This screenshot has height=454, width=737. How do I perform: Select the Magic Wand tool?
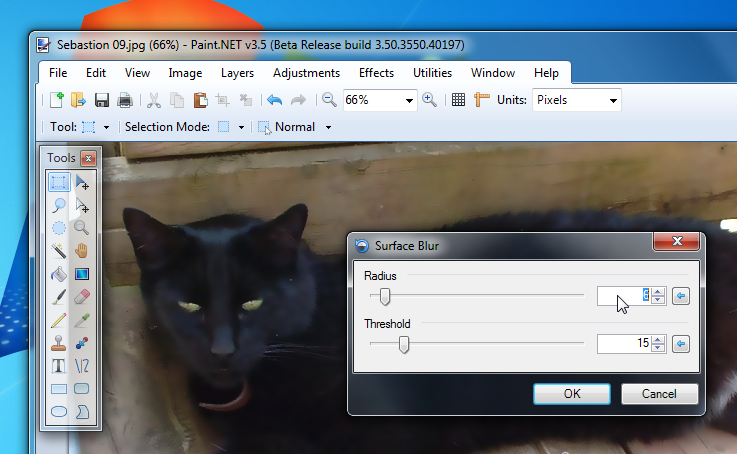[x=59, y=251]
